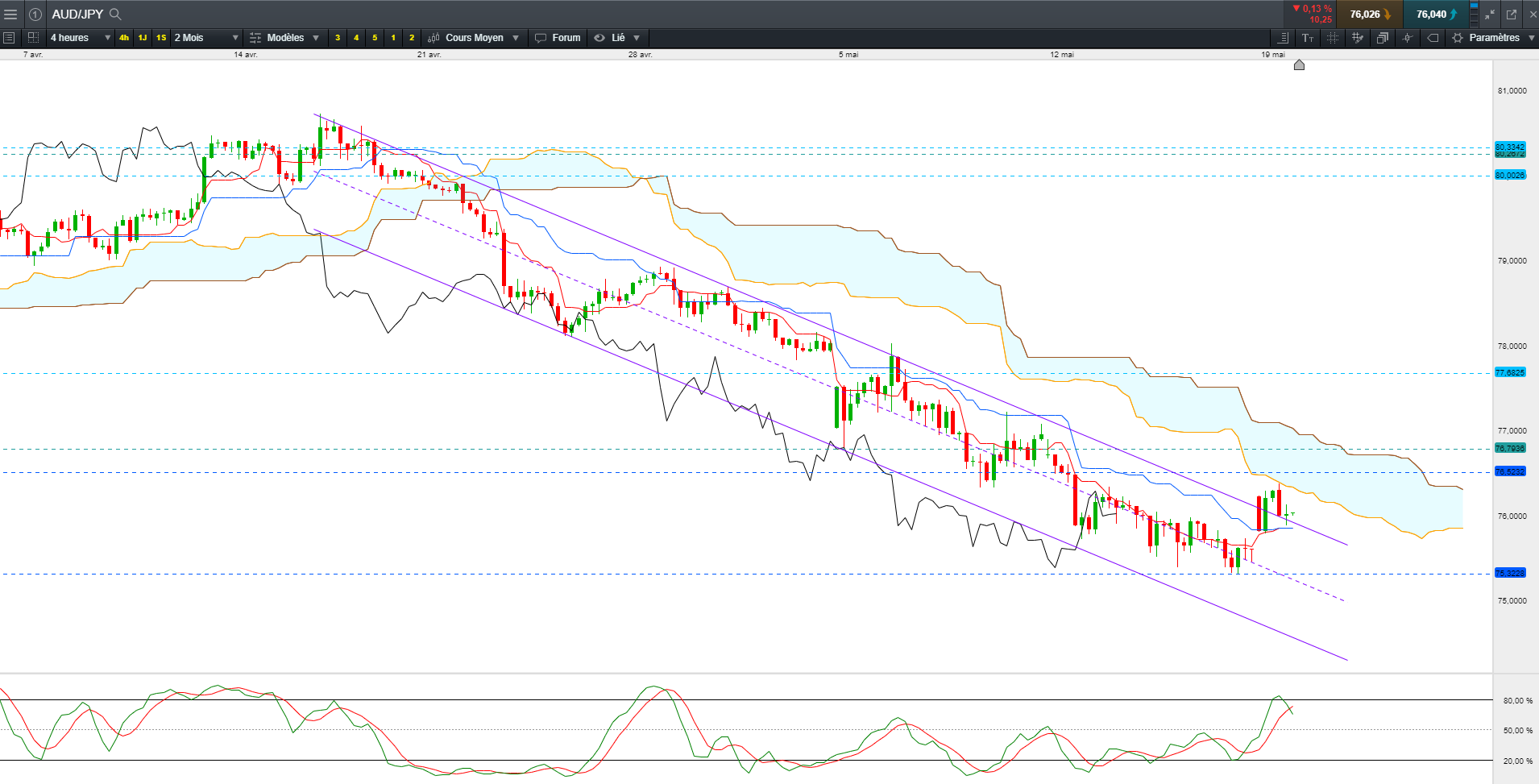Open the list panel icon in chart toolbar
This screenshot has height=784, width=1539.
(9, 38)
